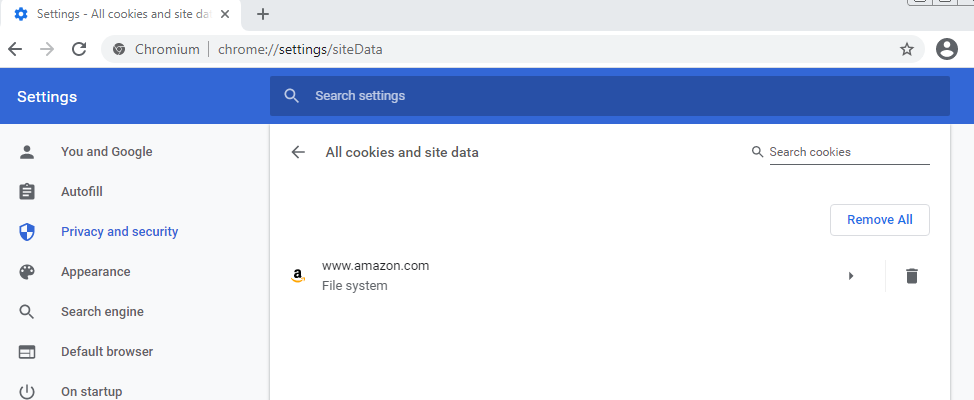Open You and Google section
Image resolution: width=974 pixels, height=400 pixels.
tap(106, 152)
